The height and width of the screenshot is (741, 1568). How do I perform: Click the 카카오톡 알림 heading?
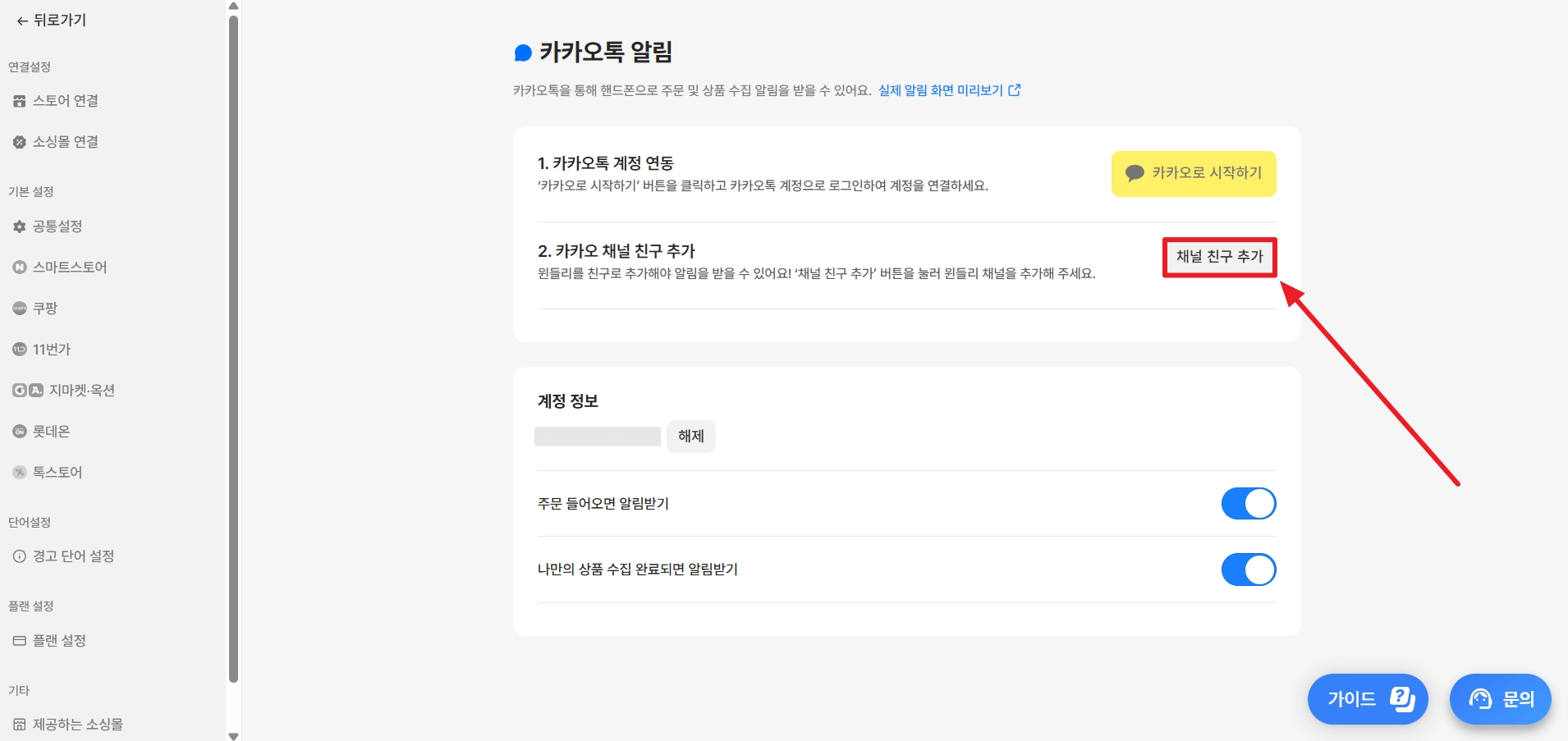tap(606, 53)
